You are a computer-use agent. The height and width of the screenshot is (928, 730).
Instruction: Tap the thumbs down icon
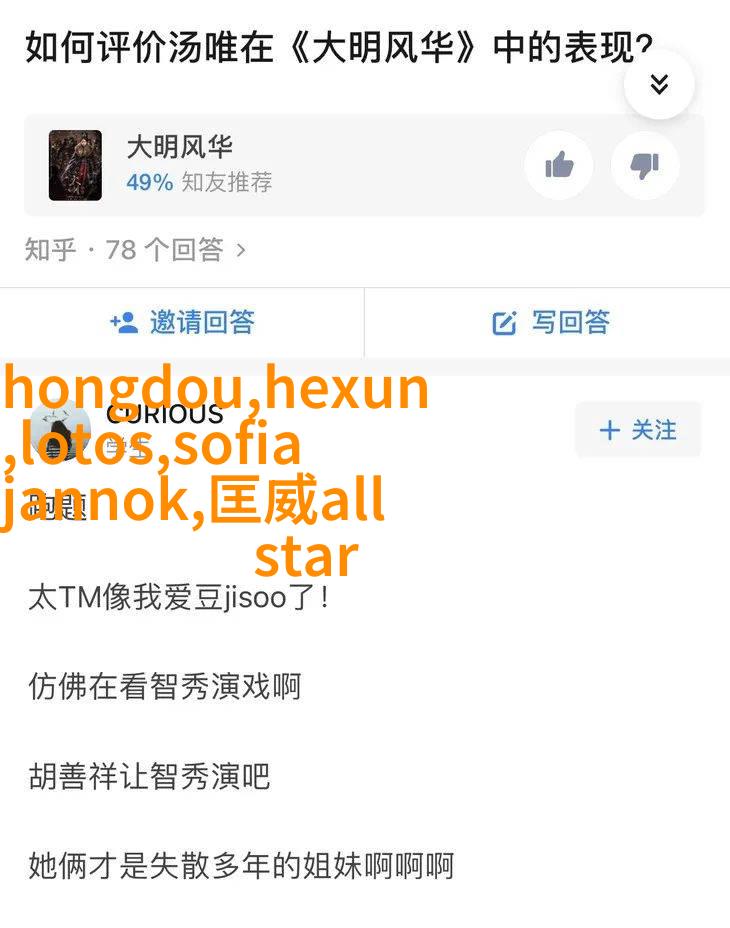[x=645, y=165]
